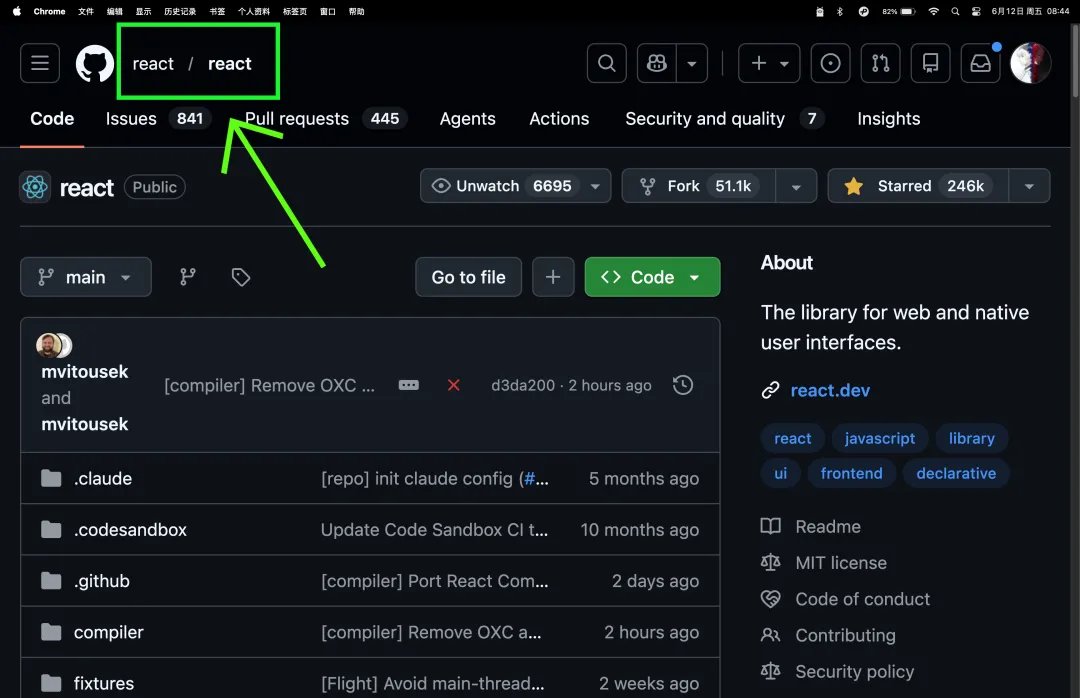
Task: Open user profile avatar menu
Action: (1030, 63)
